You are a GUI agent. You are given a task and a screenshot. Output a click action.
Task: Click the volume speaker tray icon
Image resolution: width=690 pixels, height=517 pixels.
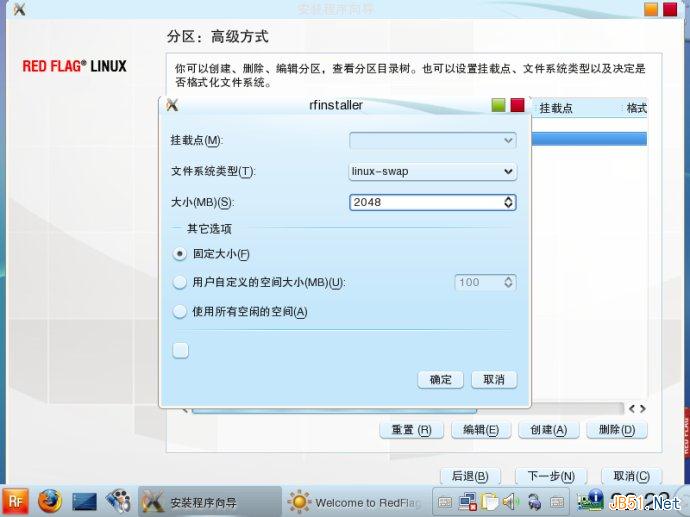point(510,502)
